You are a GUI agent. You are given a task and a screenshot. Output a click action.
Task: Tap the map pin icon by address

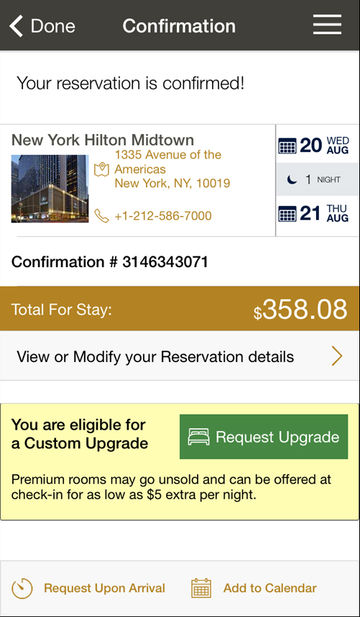102,170
